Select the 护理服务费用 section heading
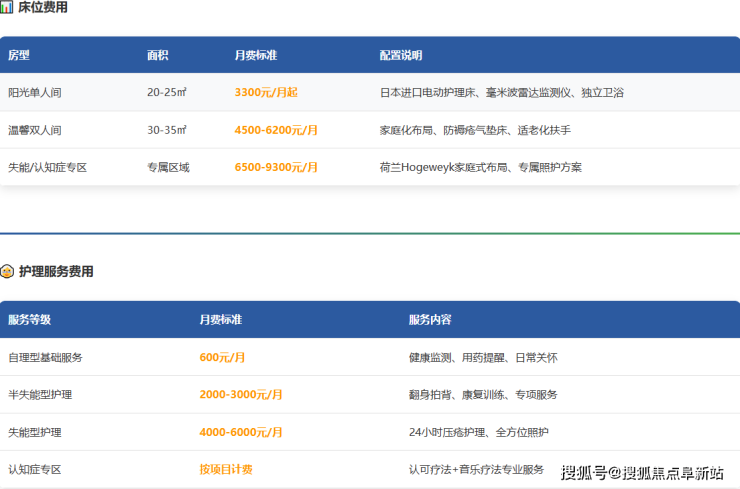The width and height of the screenshot is (740, 489). click(56, 271)
